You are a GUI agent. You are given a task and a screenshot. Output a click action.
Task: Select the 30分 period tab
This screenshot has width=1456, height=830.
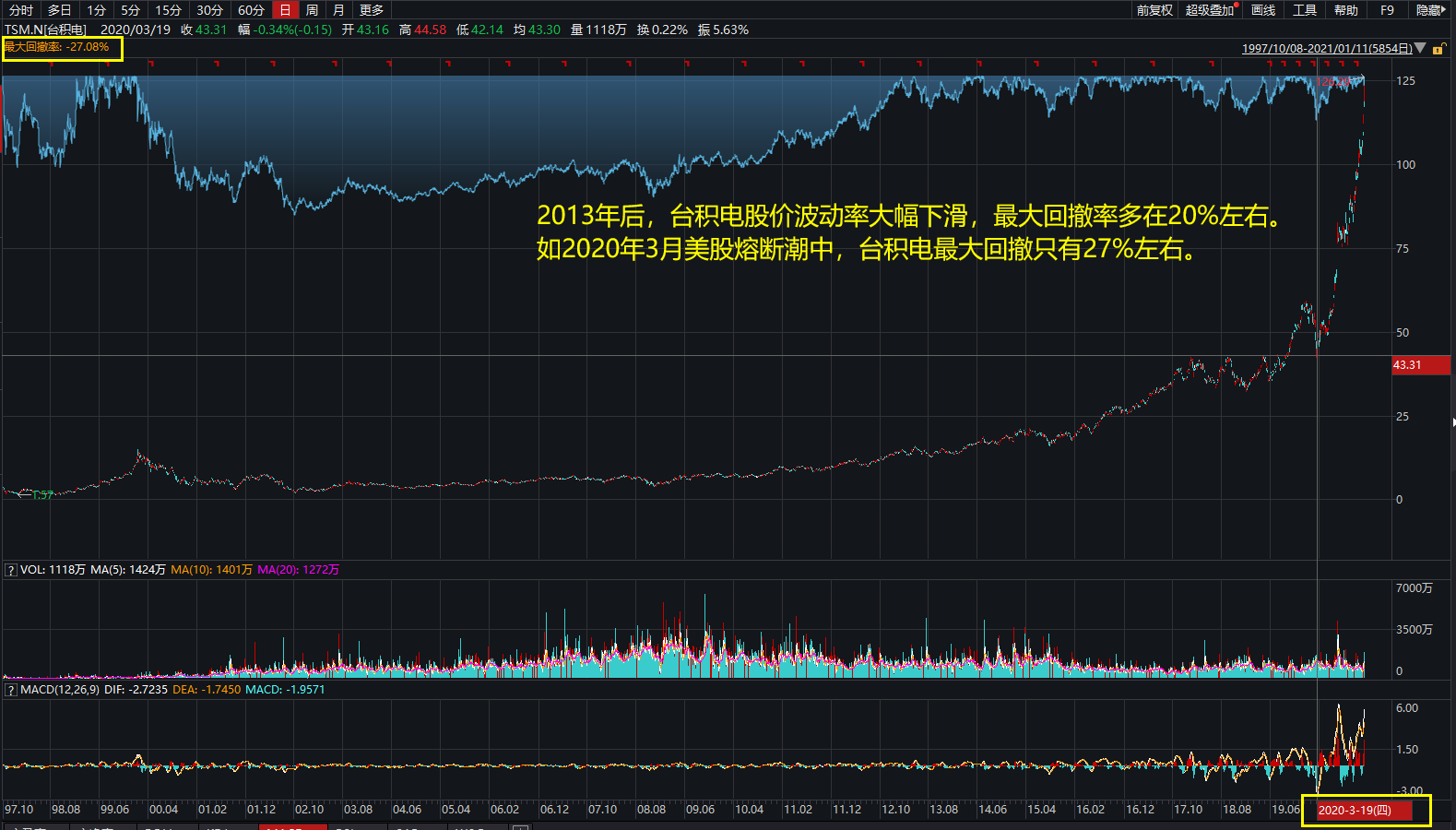(x=209, y=10)
